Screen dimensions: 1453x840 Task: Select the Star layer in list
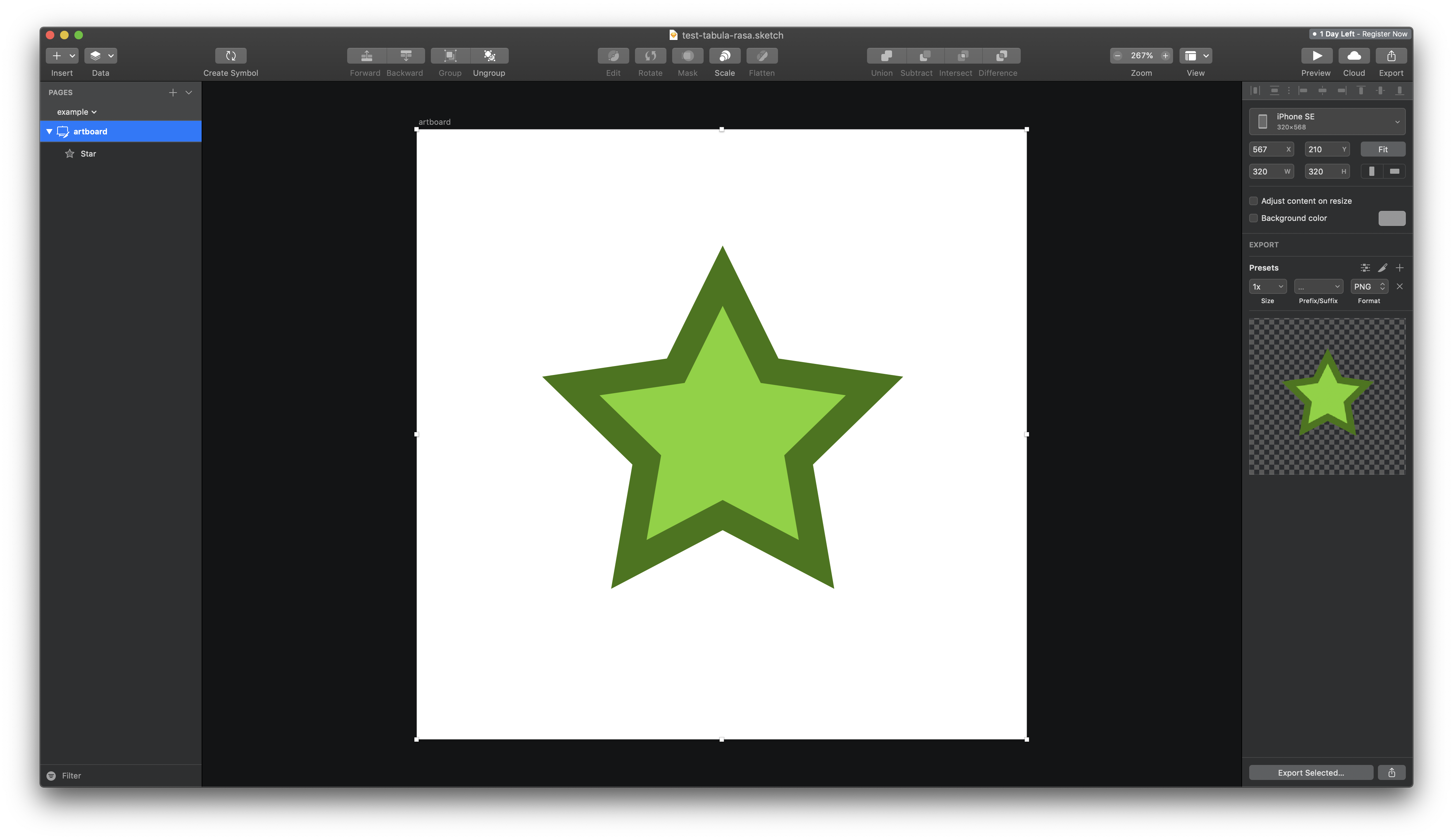click(88, 153)
